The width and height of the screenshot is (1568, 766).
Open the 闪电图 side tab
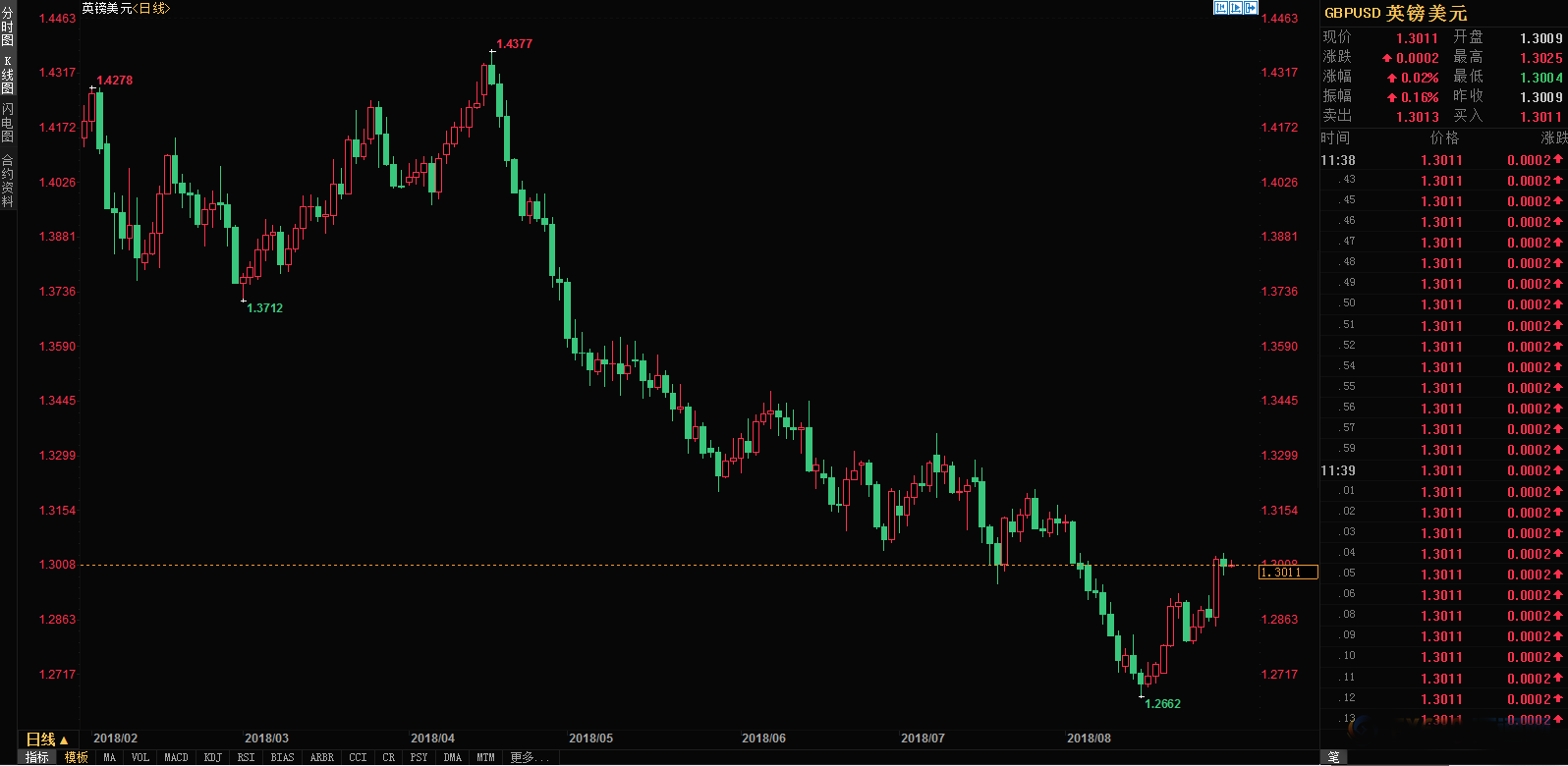(x=8, y=122)
